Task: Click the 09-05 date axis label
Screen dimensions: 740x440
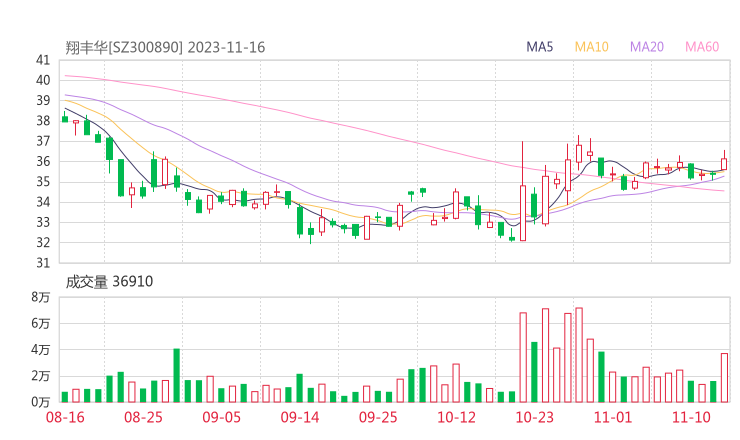Action: (x=222, y=418)
